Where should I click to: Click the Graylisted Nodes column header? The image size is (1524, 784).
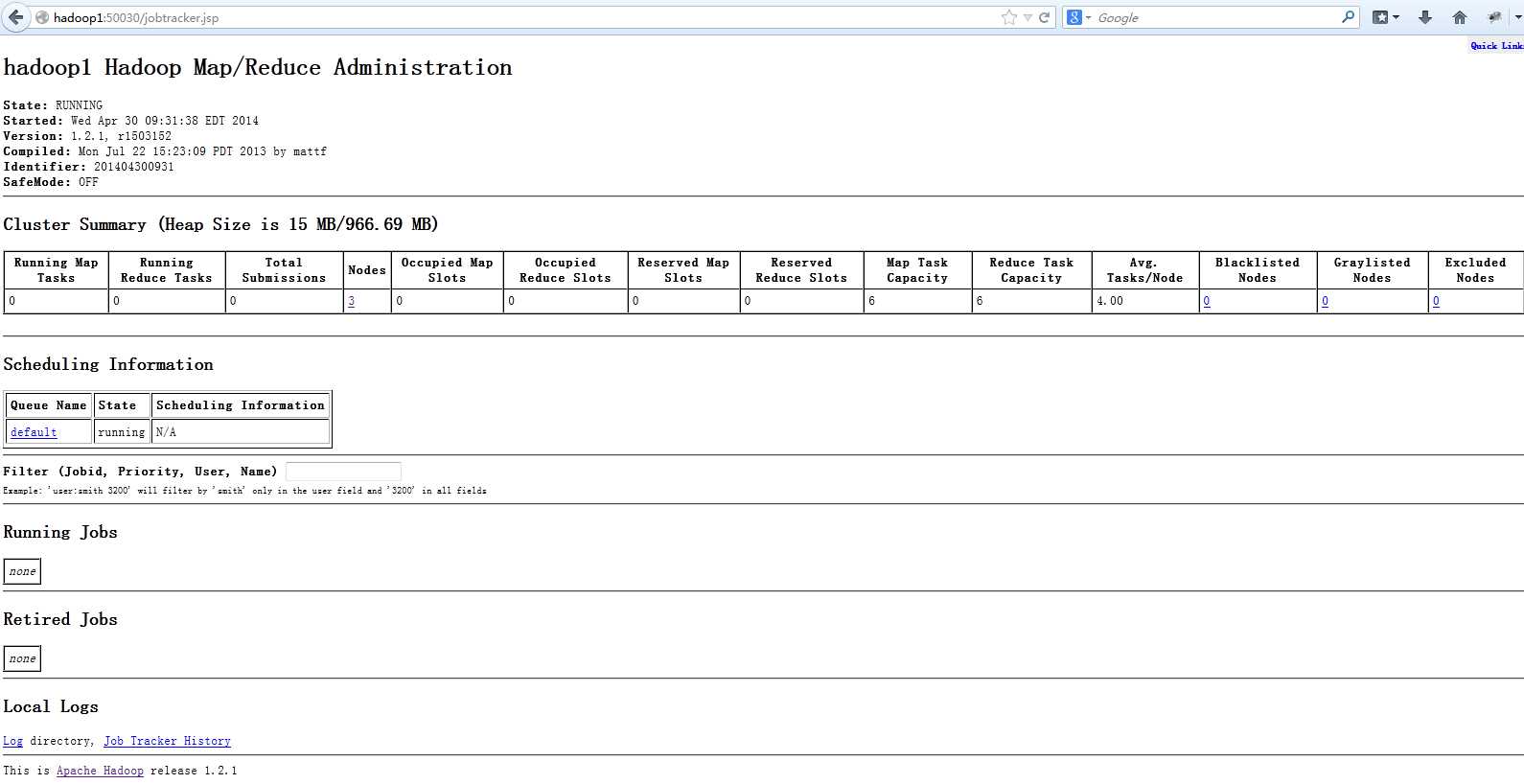pos(1373,270)
